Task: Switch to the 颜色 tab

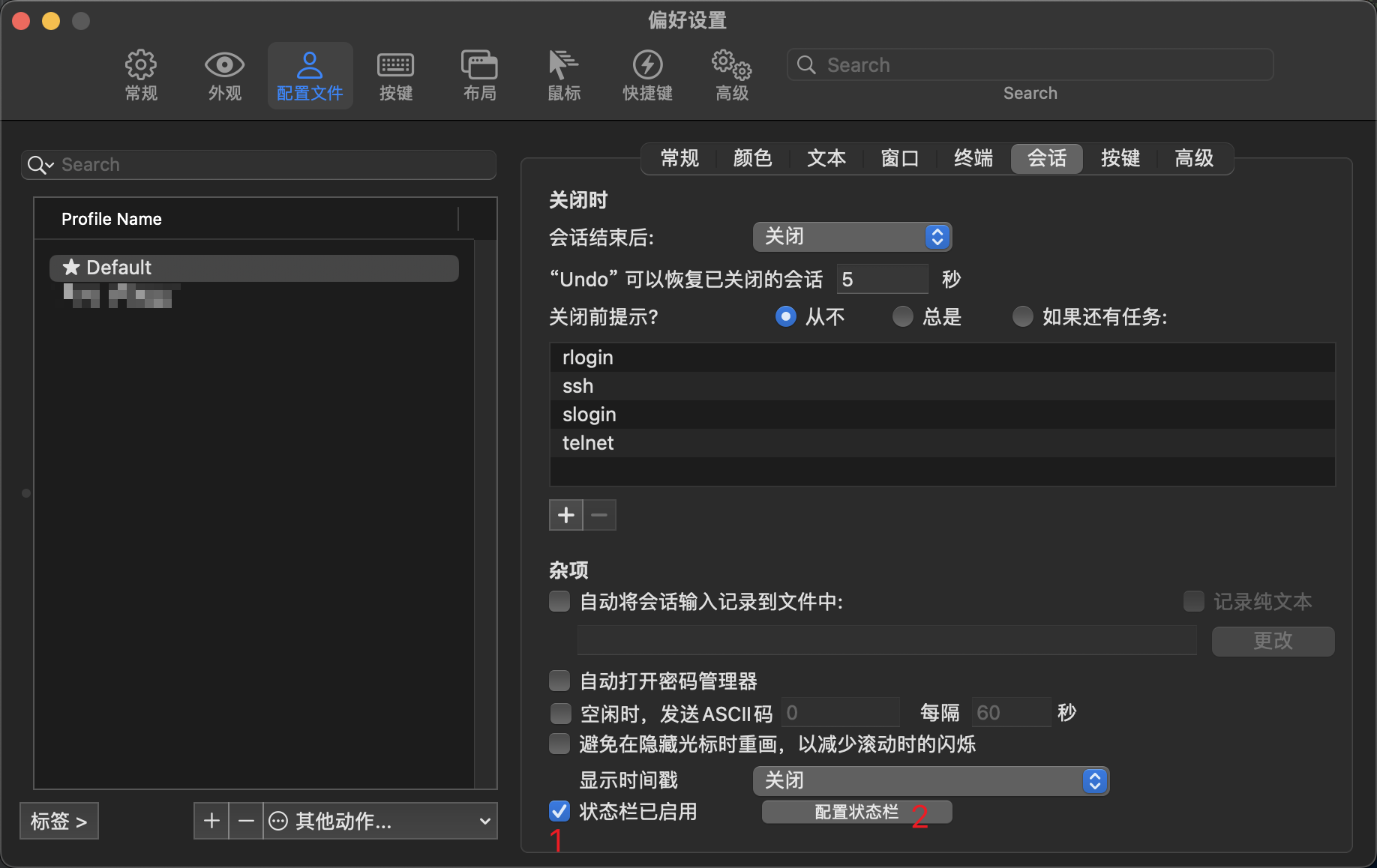Action: pos(752,158)
